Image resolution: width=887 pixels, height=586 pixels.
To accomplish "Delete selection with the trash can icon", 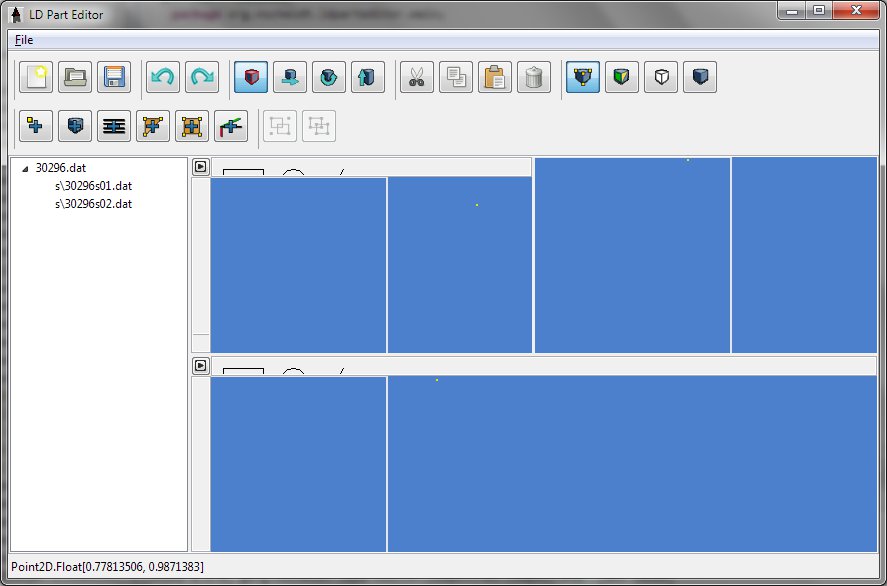I will pos(534,77).
